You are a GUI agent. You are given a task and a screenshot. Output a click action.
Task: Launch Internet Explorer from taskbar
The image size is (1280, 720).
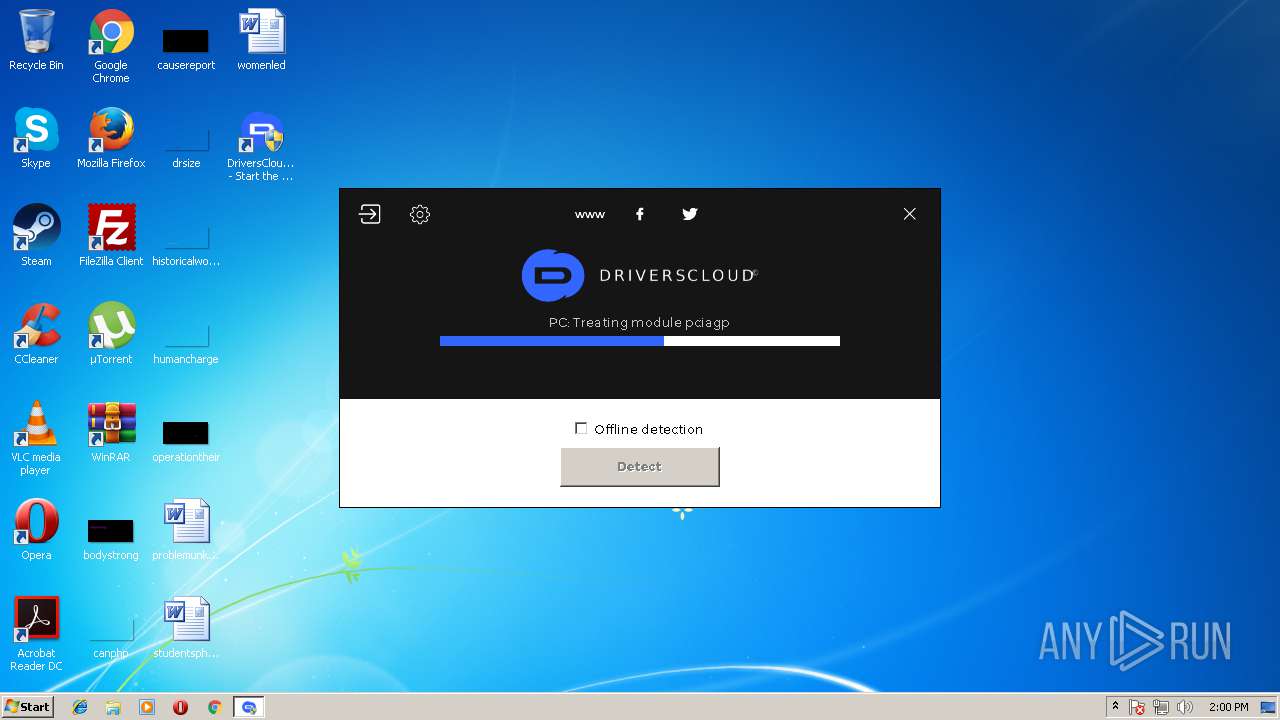(x=80, y=707)
